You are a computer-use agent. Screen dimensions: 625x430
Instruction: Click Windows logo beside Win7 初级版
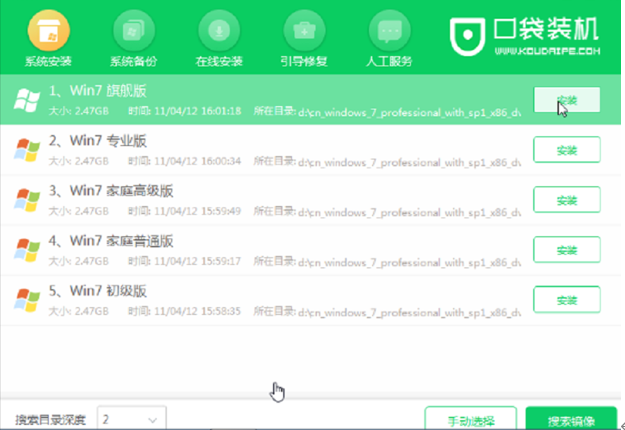point(27,300)
